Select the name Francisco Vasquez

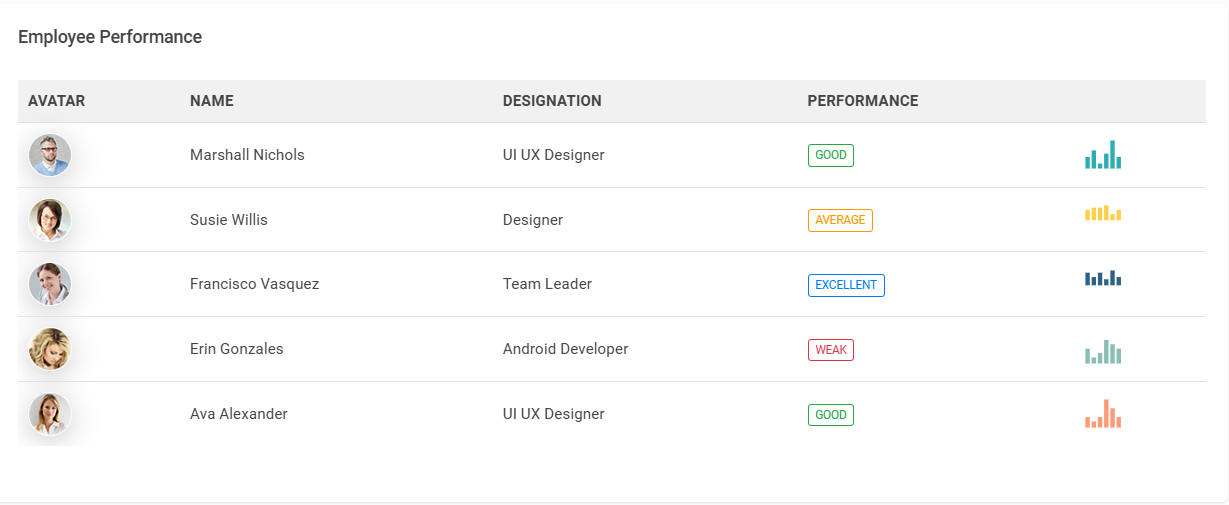tap(254, 284)
